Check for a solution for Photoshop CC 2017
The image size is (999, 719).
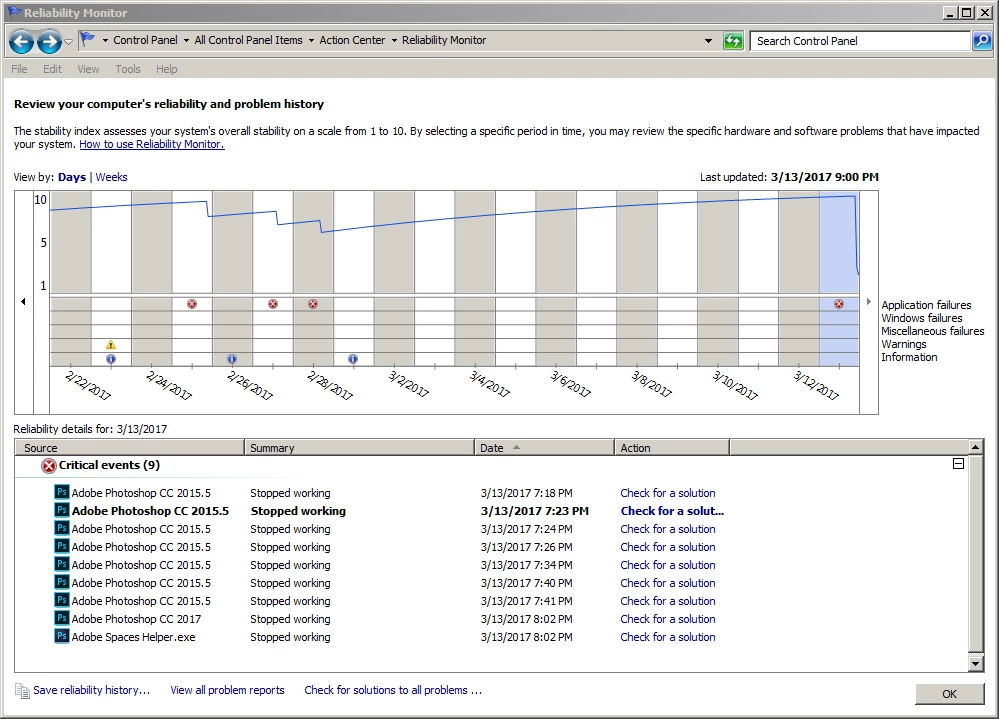pos(668,619)
